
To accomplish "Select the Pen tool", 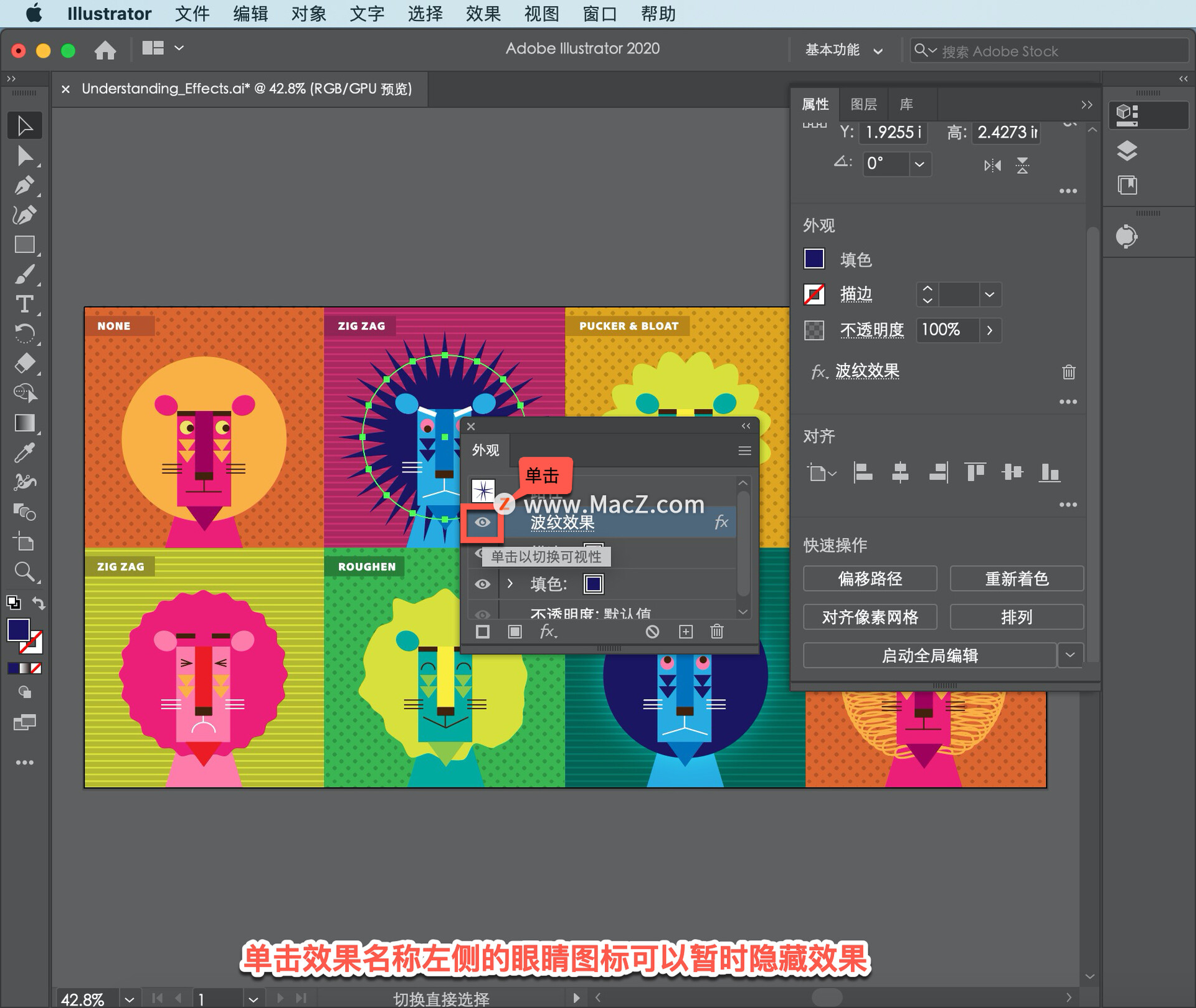I will (25, 185).
